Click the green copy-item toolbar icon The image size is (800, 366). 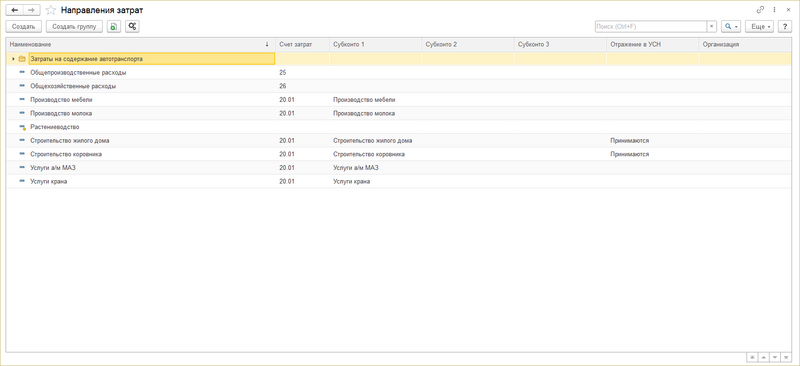click(x=114, y=27)
